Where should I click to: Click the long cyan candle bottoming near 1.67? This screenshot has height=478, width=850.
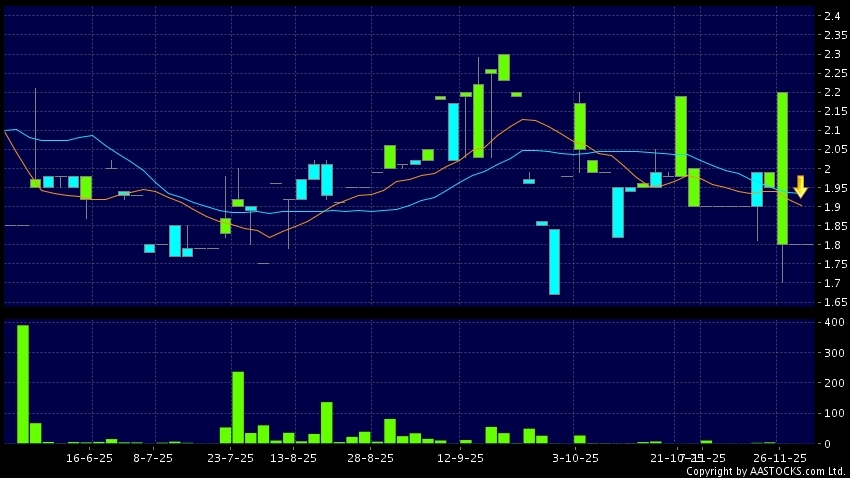(x=554, y=262)
